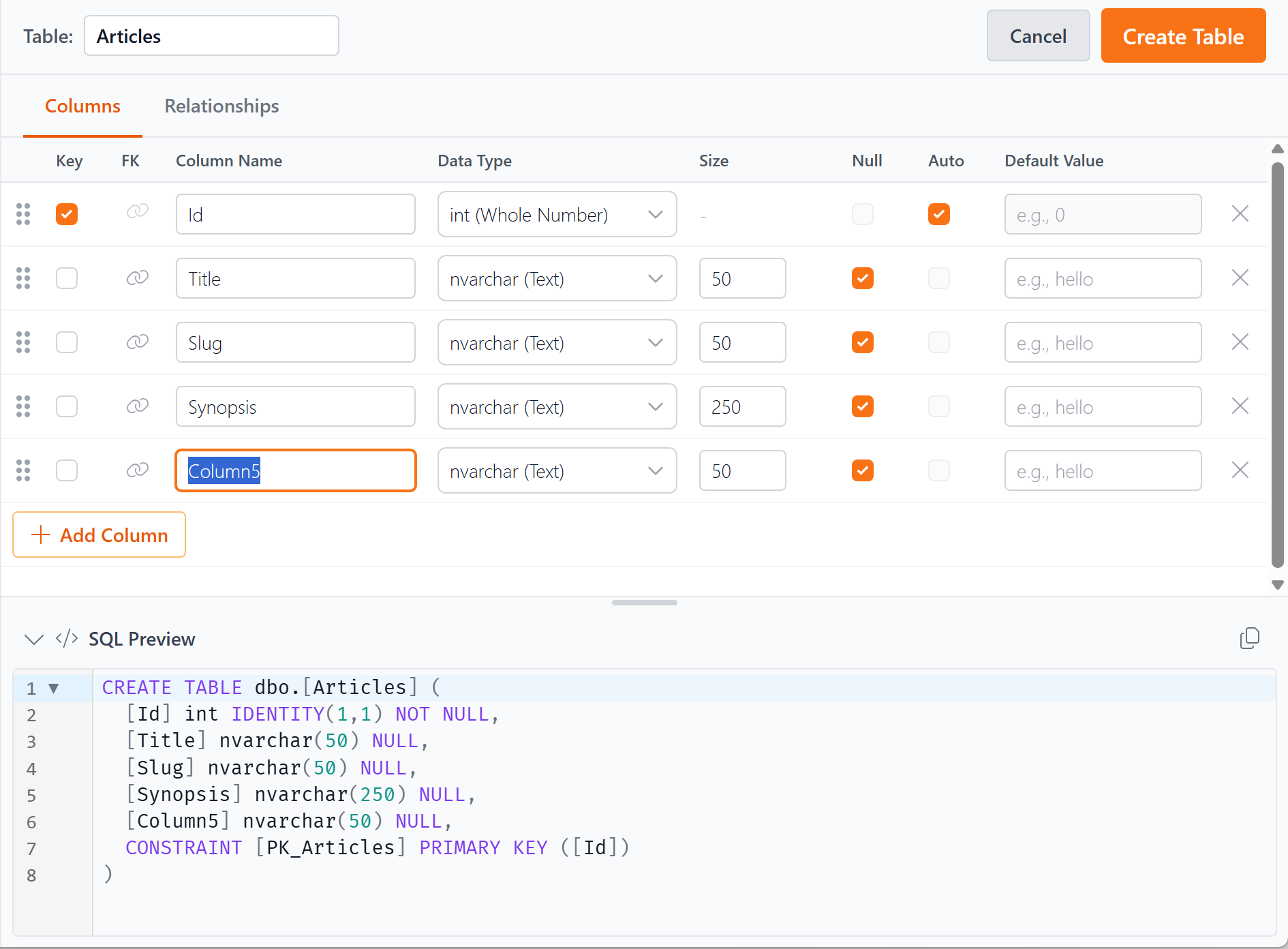
Task: Mark Synopsis as primary key
Action: 67,406
